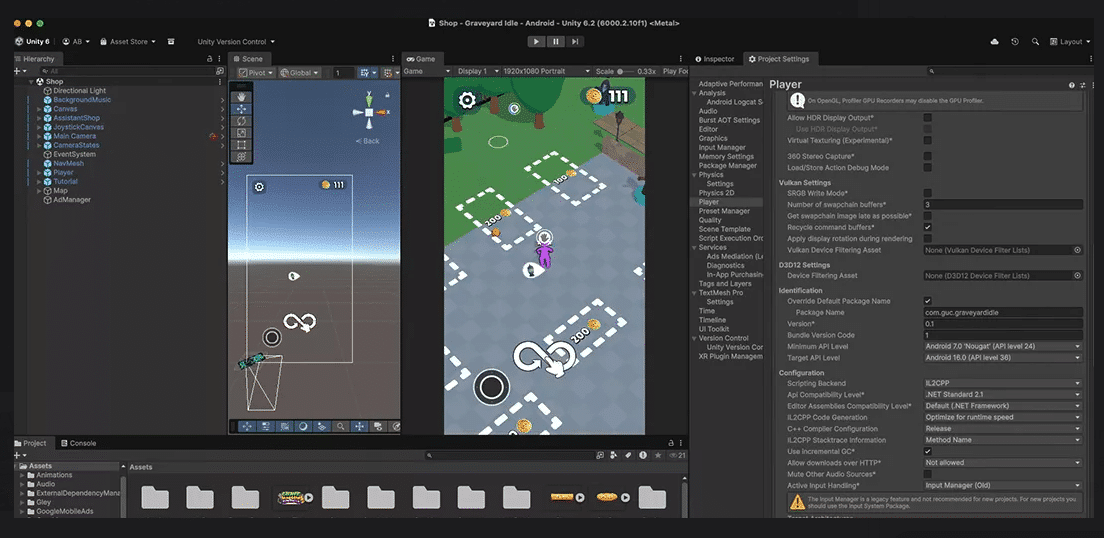Image resolution: width=1104 pixels, height=538 pixels.
Task: Enable Virtual Texturing (Experimental) checkbox
Action: coord(928,141)
